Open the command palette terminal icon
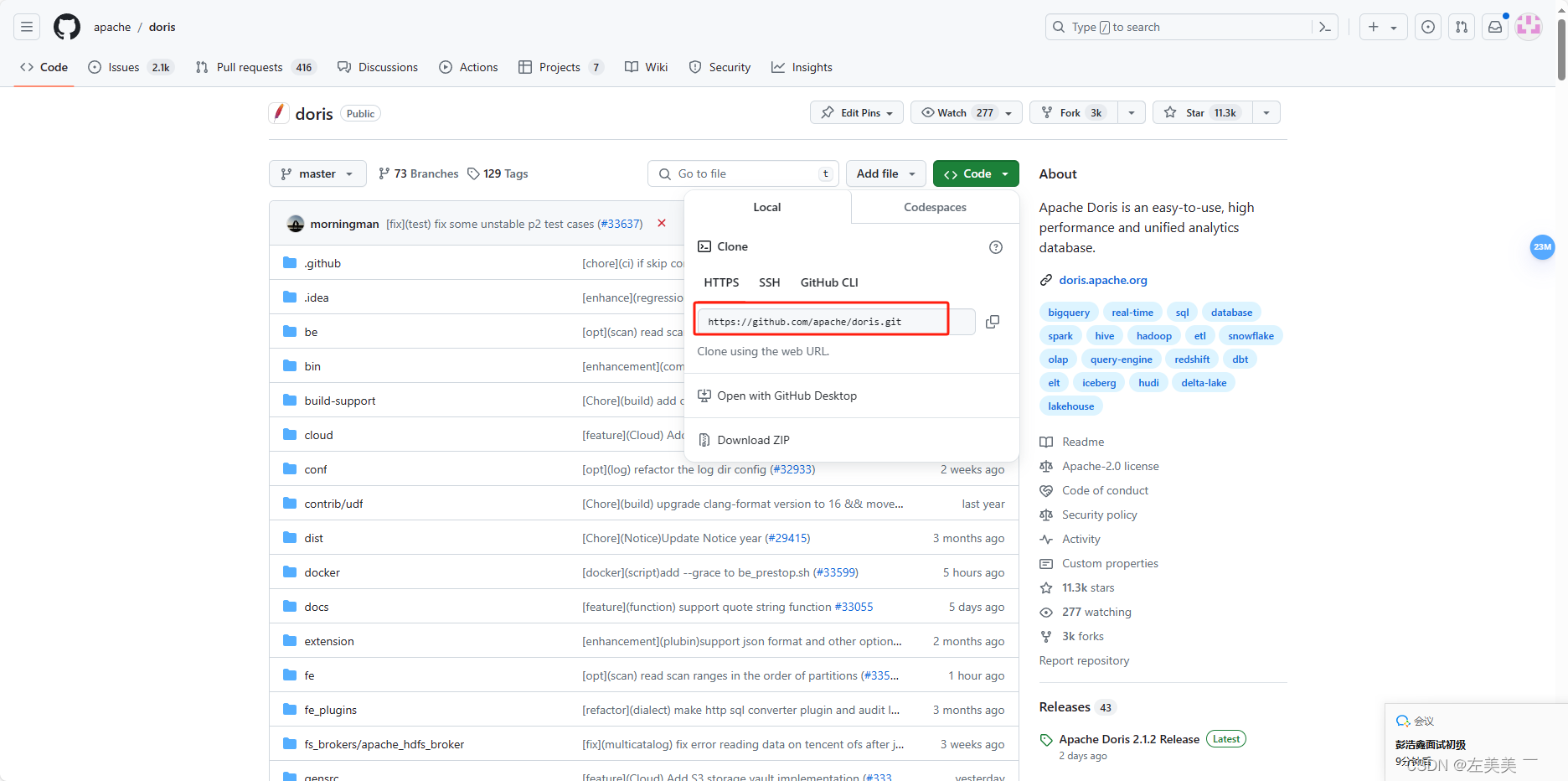Screen dimensions: 1568x781 (x=1324, y=27)
